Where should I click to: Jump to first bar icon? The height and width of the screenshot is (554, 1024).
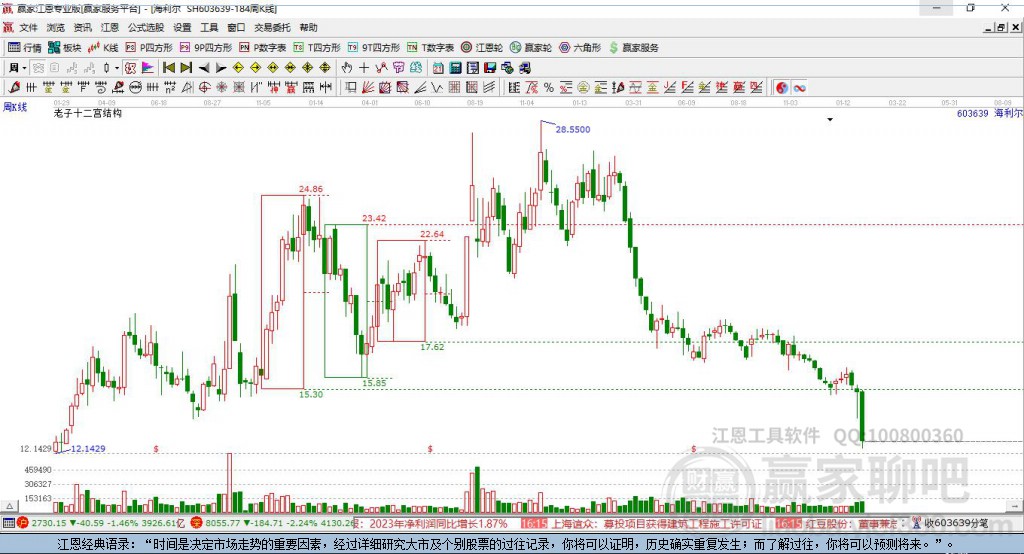[168, 67]
